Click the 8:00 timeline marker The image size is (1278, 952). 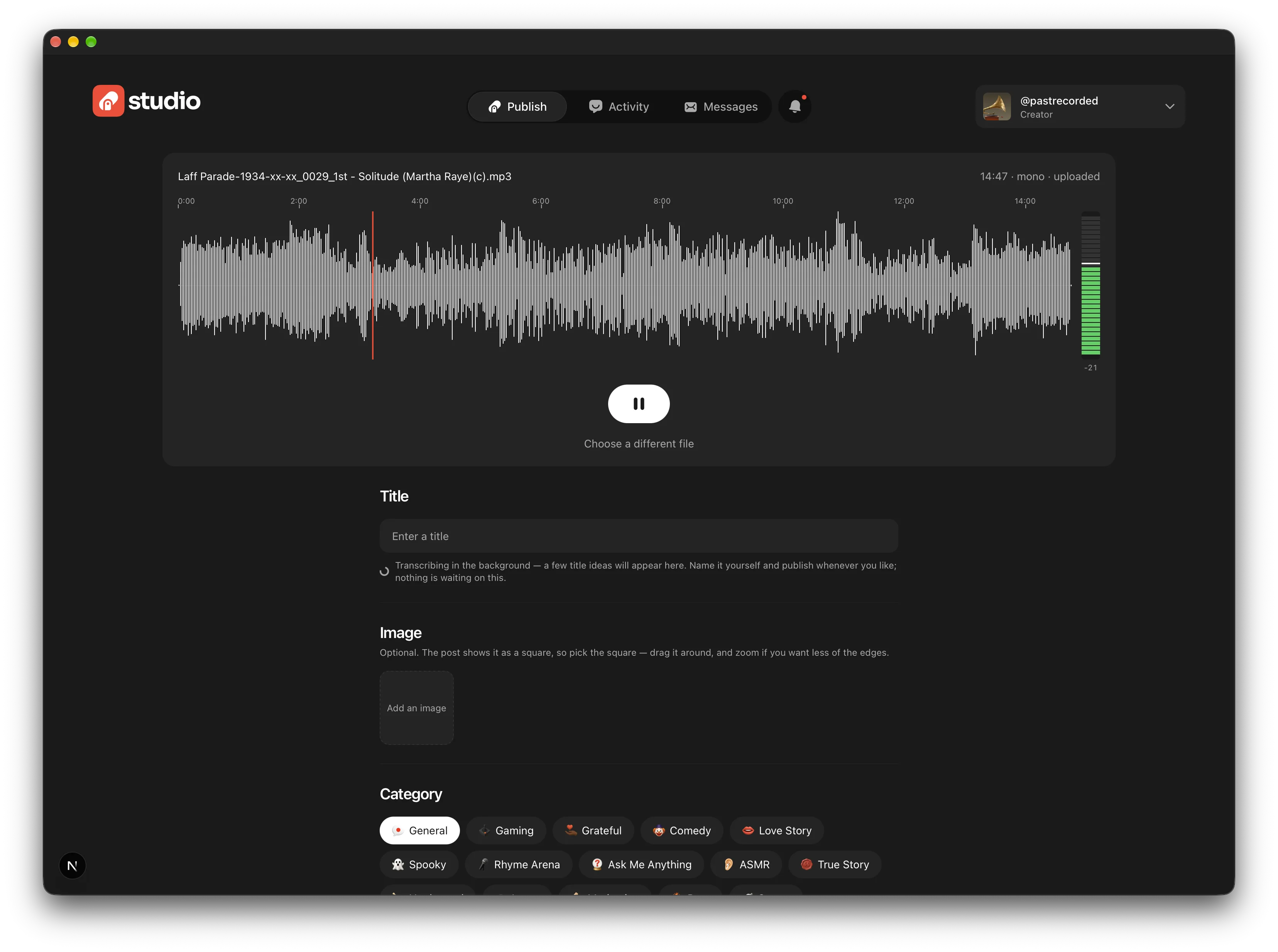(662, 201)
